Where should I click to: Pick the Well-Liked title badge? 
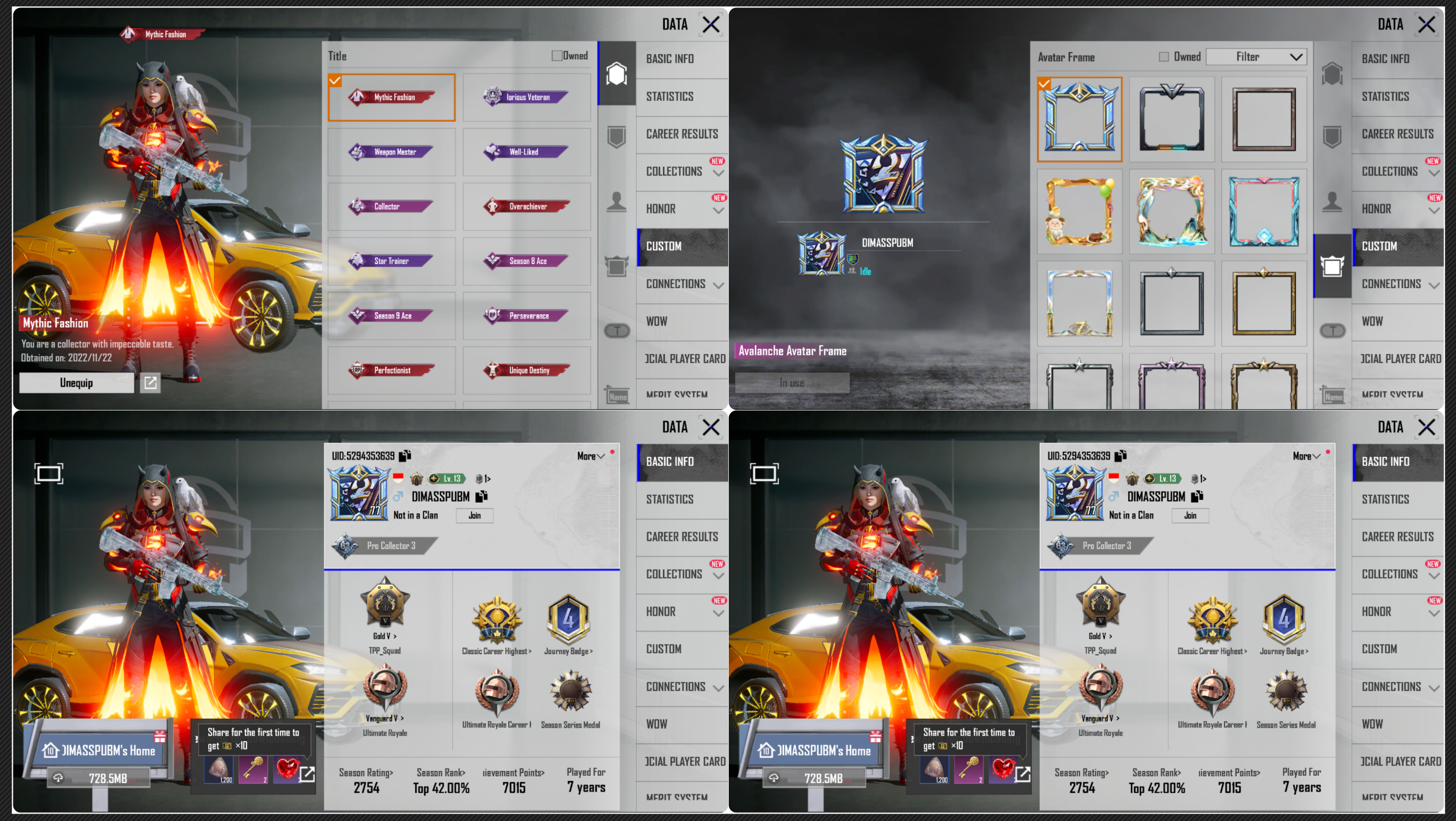526,152
